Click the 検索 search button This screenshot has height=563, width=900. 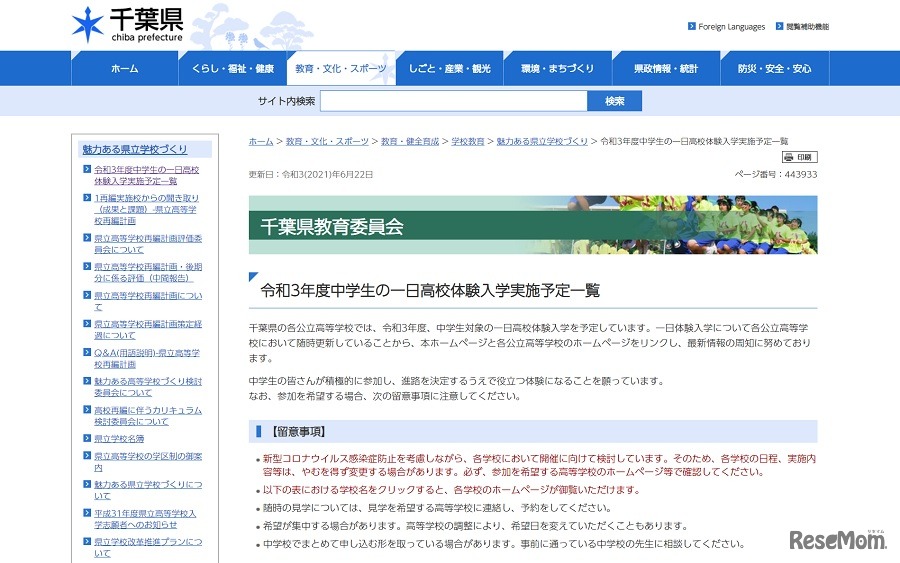click(x=614, y=101)
